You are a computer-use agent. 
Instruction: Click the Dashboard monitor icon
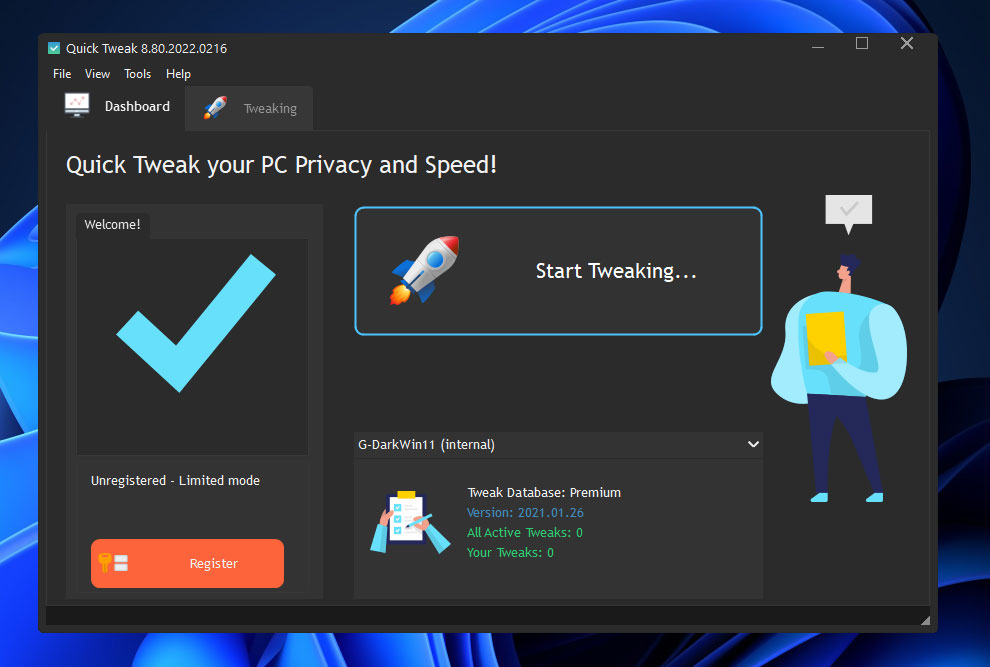click(x=77, y=105)
